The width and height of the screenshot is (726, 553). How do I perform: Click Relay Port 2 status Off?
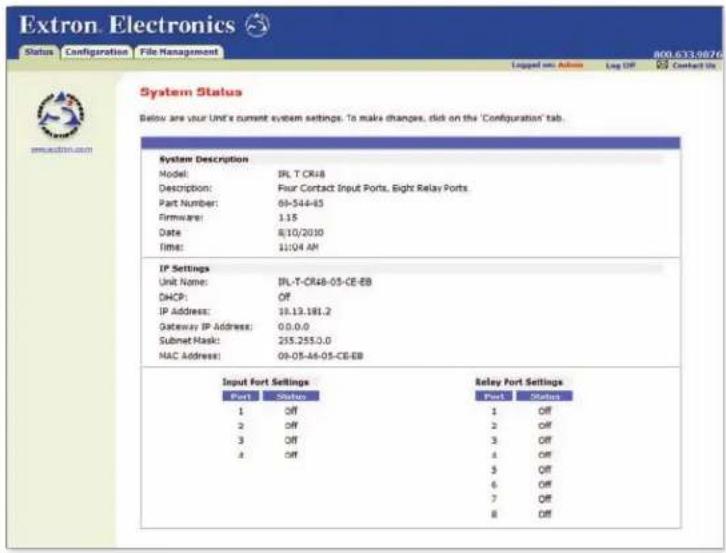click(545, 426)
